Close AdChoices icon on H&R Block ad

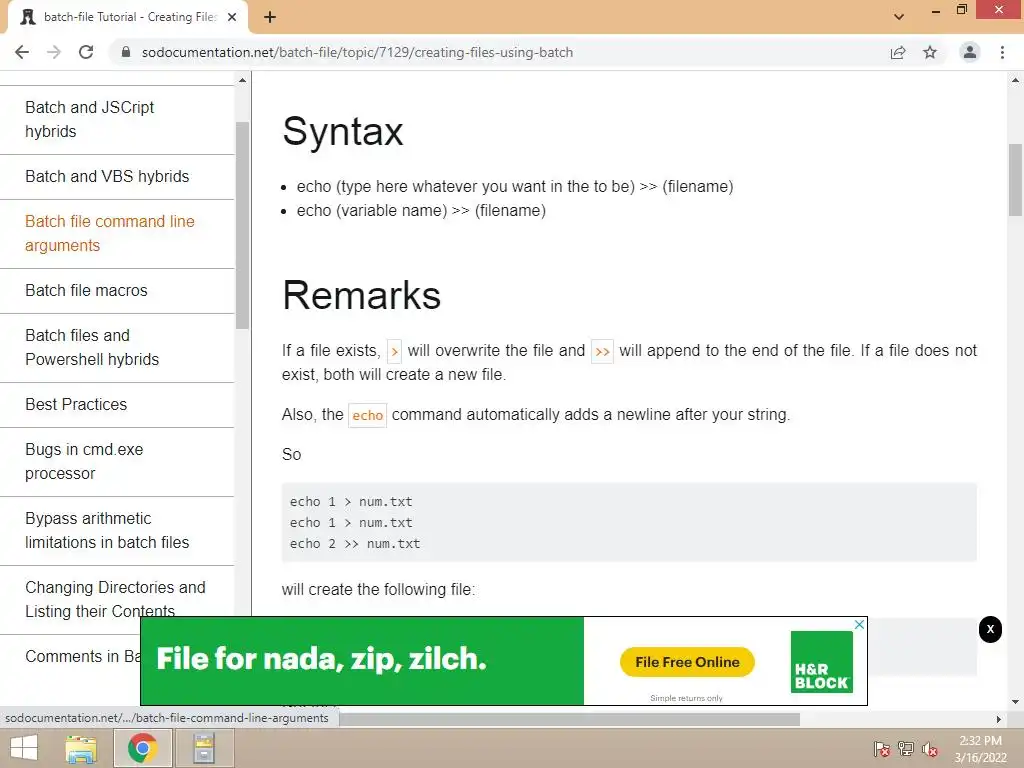[859, 624]
